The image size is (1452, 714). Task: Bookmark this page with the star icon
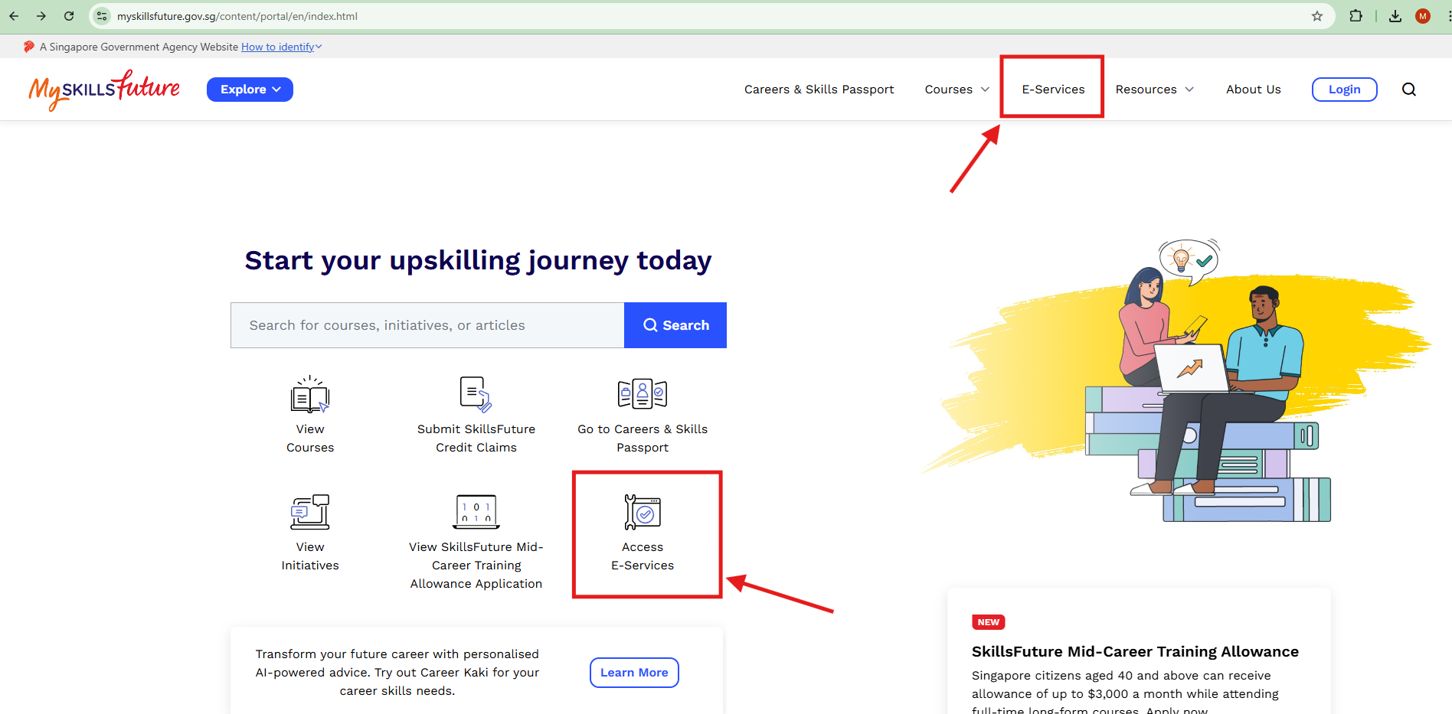1317,16
